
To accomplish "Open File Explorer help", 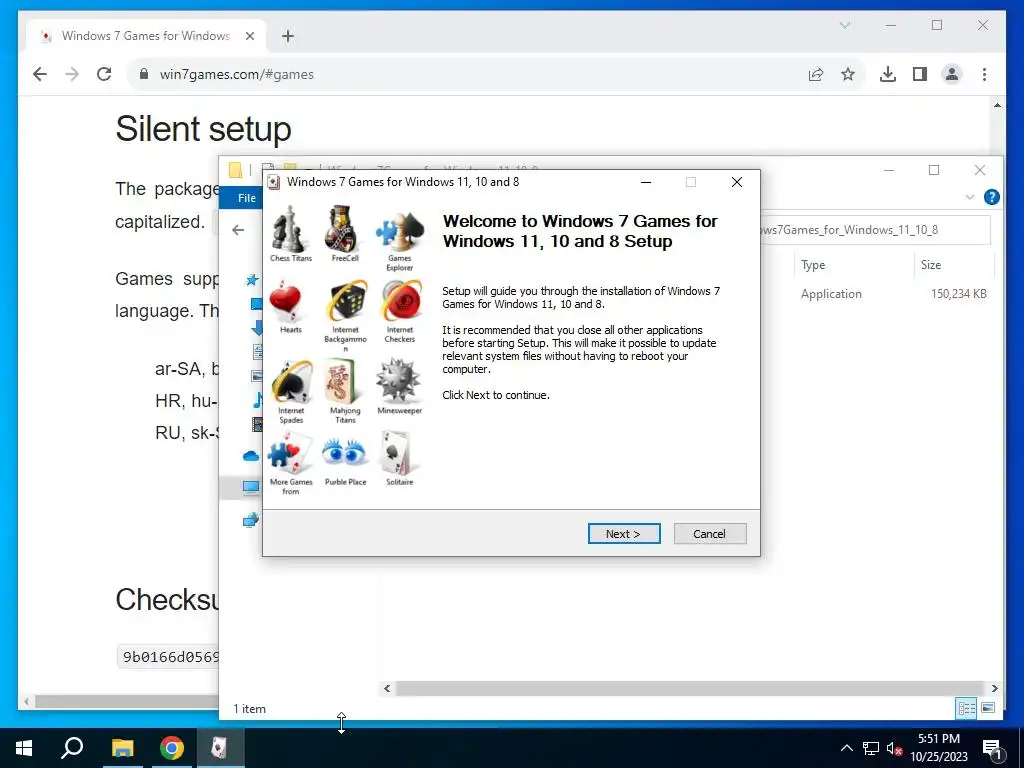I will pos(991,197).
